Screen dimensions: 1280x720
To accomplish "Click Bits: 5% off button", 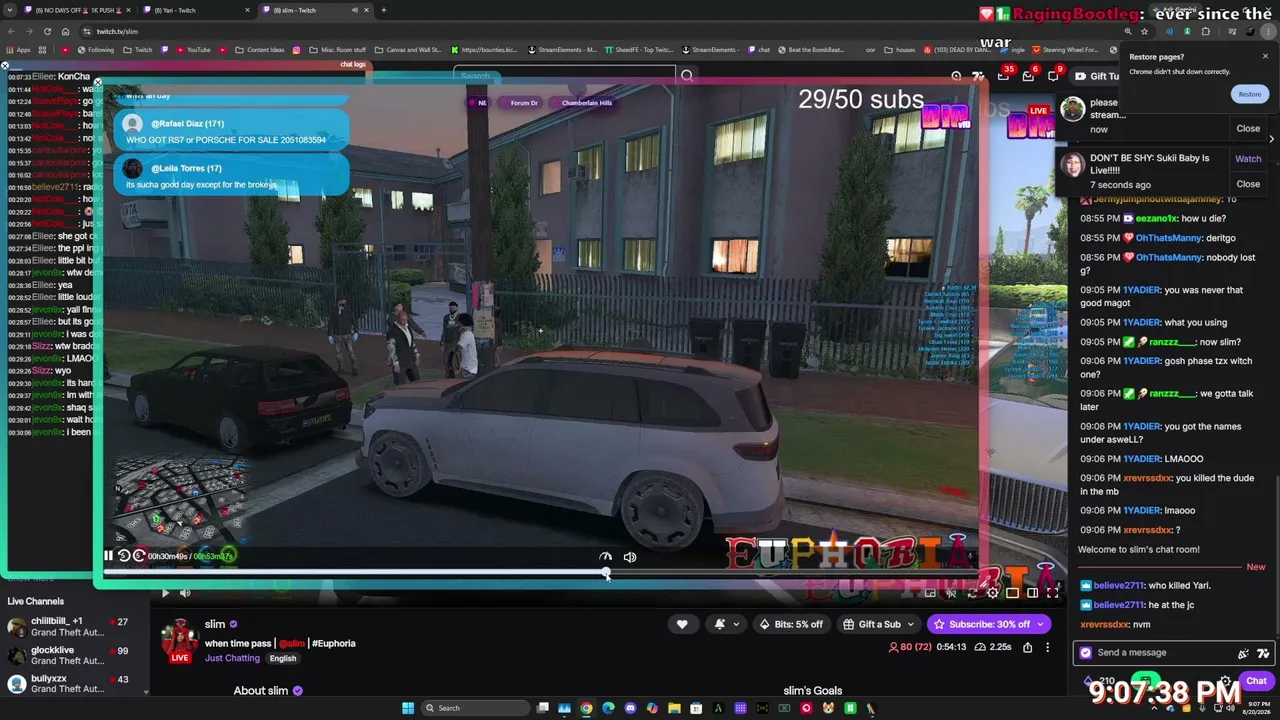I will [792, 624].
